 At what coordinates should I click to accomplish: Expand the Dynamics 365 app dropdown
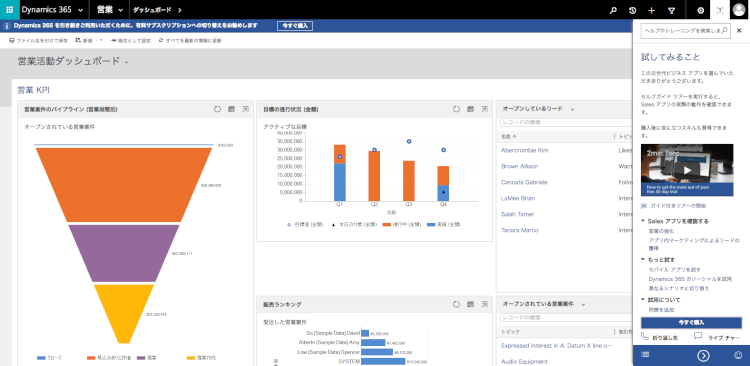pyautogui.click(x=79, y=10)
